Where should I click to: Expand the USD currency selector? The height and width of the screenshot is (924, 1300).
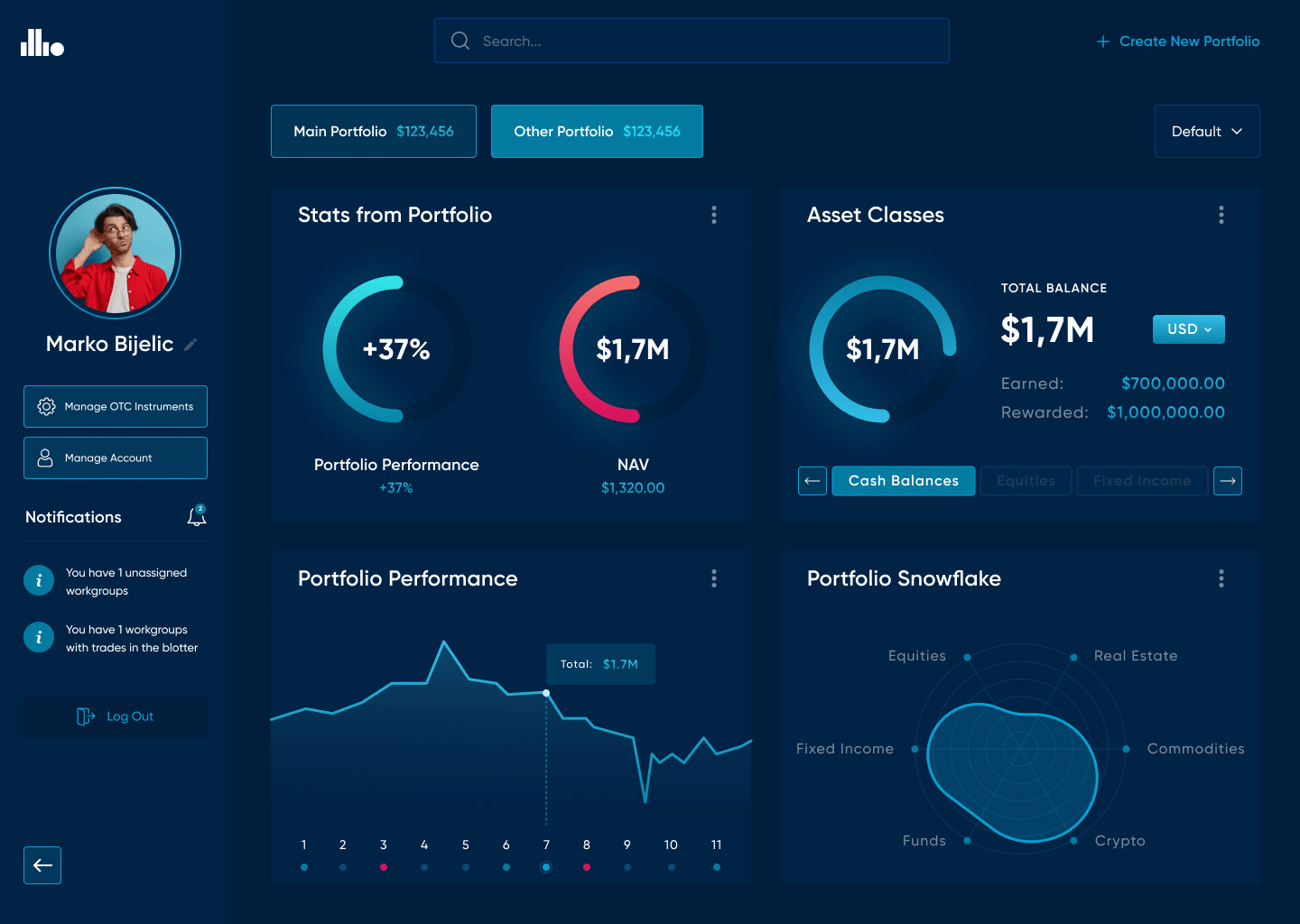click(x=1188, y=329)
